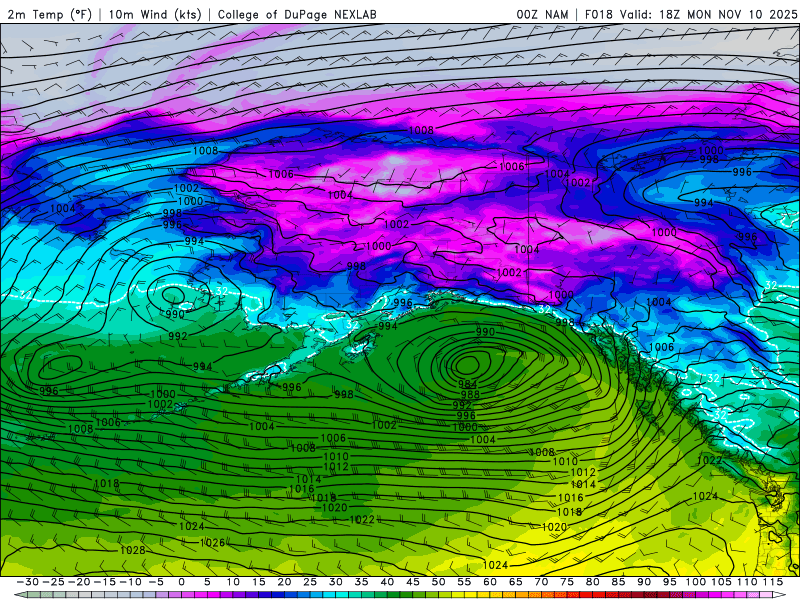
Task: Click the 984 pressure contour label
Action: (x=468, y=384)
